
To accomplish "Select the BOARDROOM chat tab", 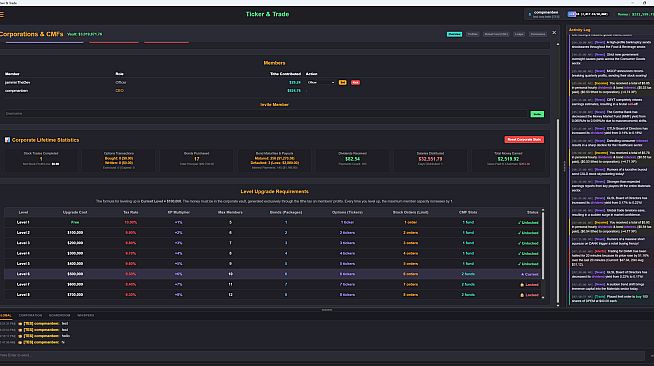I will coord(60,316).
